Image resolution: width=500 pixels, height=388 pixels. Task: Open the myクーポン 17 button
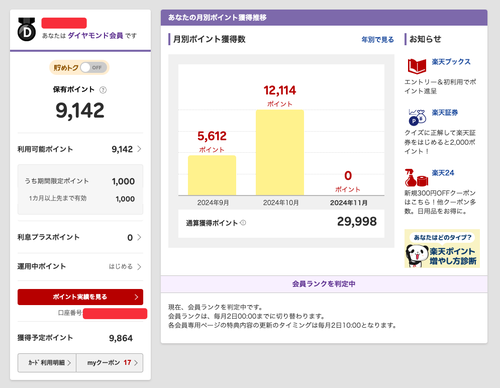point(110,363)
